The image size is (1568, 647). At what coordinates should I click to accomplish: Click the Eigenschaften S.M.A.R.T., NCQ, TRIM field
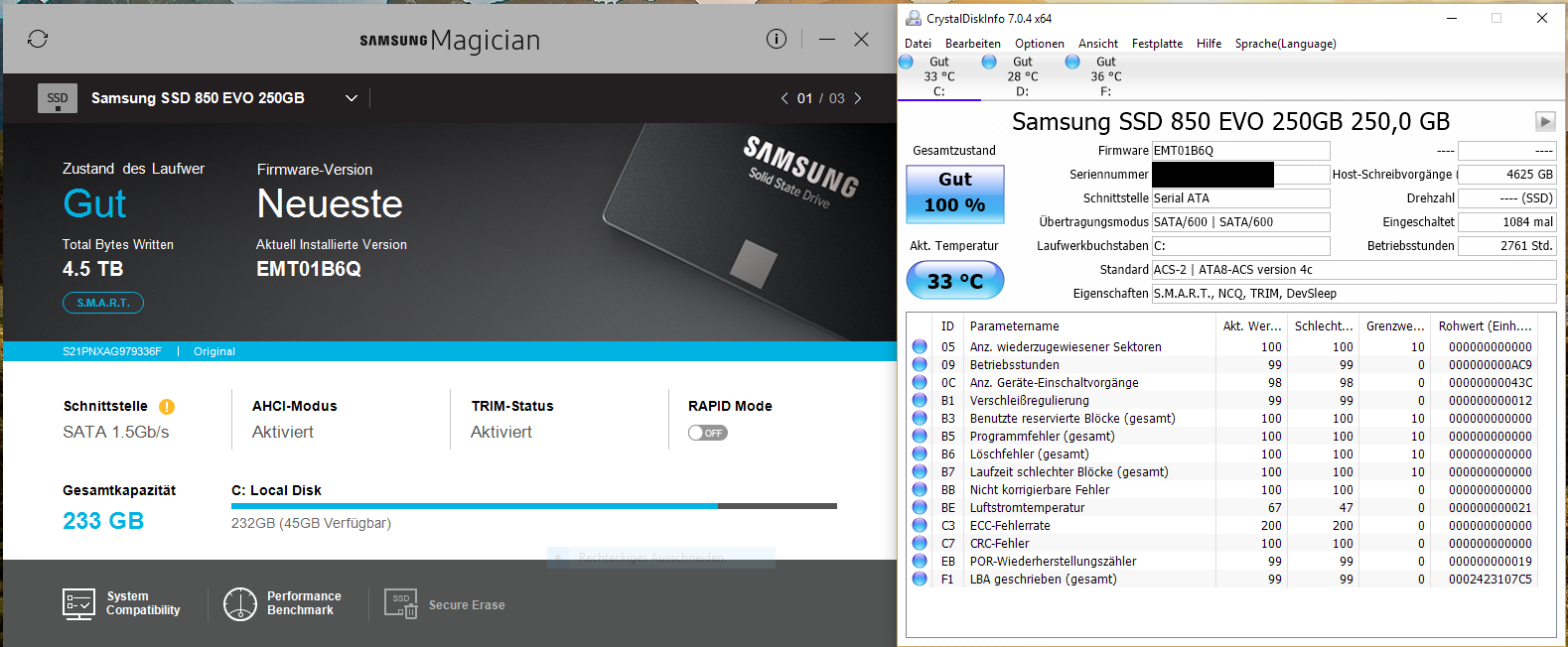point(1354,294)
